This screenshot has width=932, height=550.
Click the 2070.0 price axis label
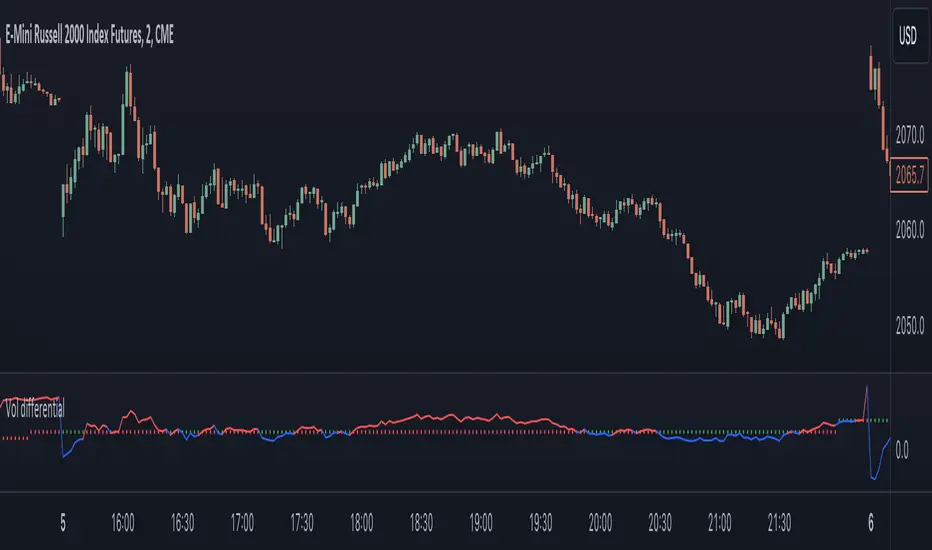pos(910,135)
